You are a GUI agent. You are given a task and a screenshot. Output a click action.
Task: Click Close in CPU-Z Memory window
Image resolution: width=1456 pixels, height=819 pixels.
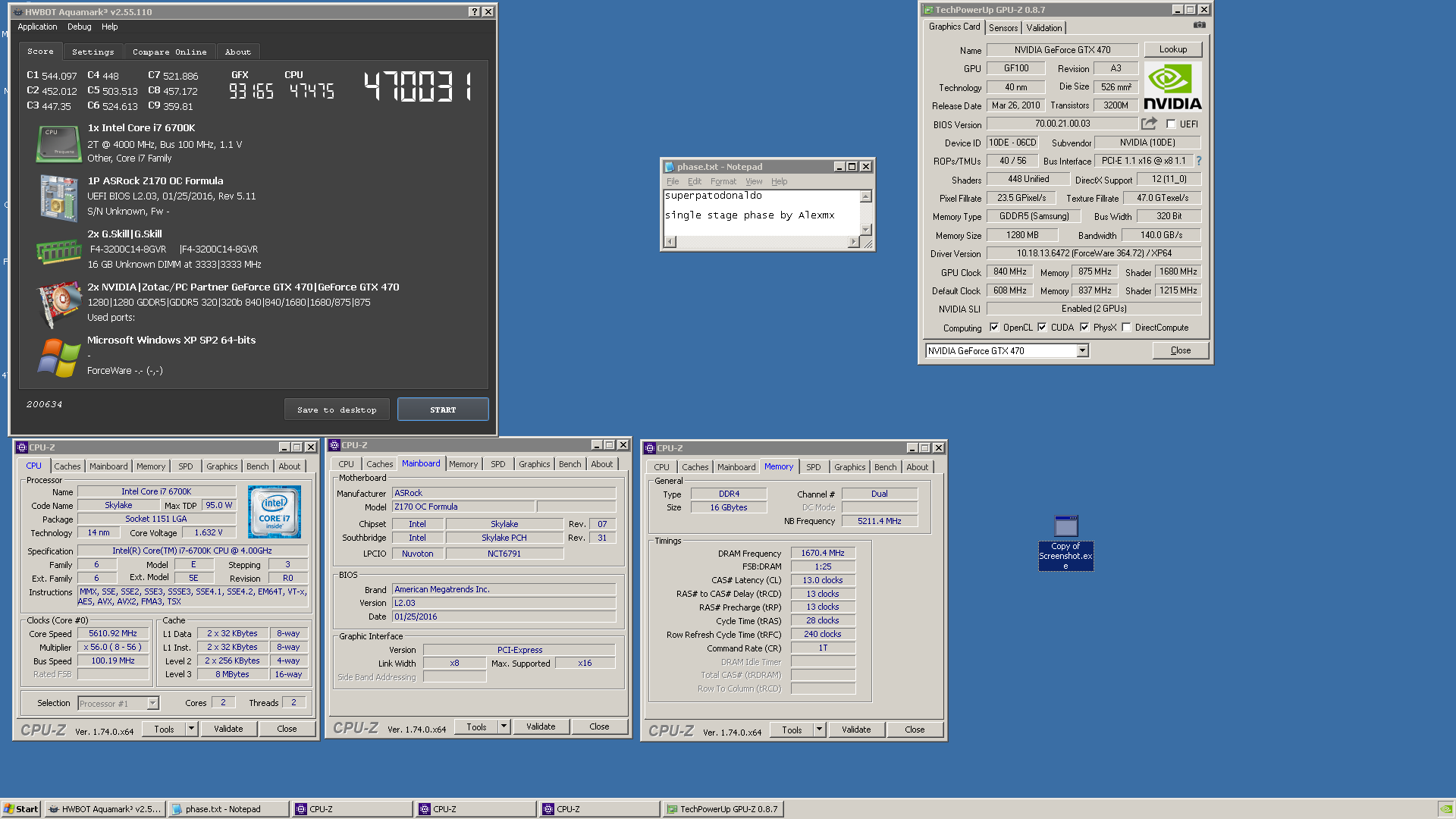(915, 730)
